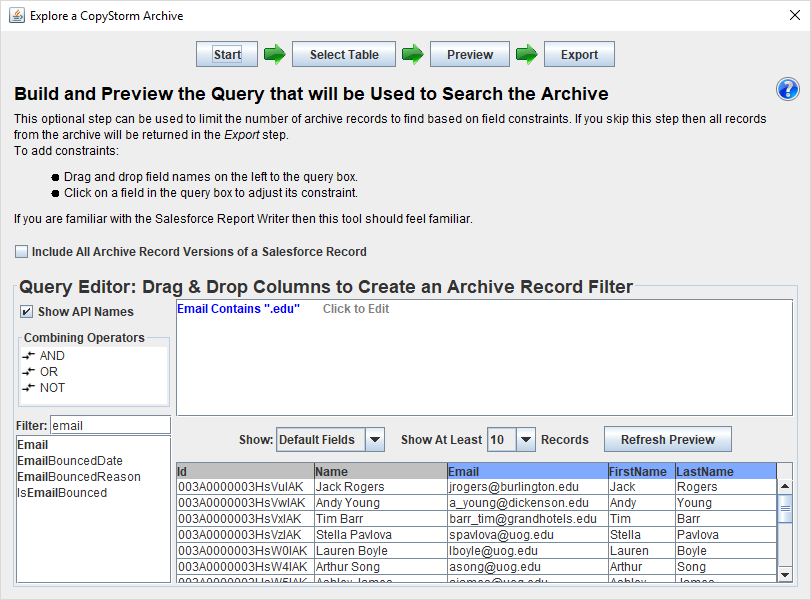Click the Java application icon in title bar
Screen dimensions: 811x600
pos(17,16)
